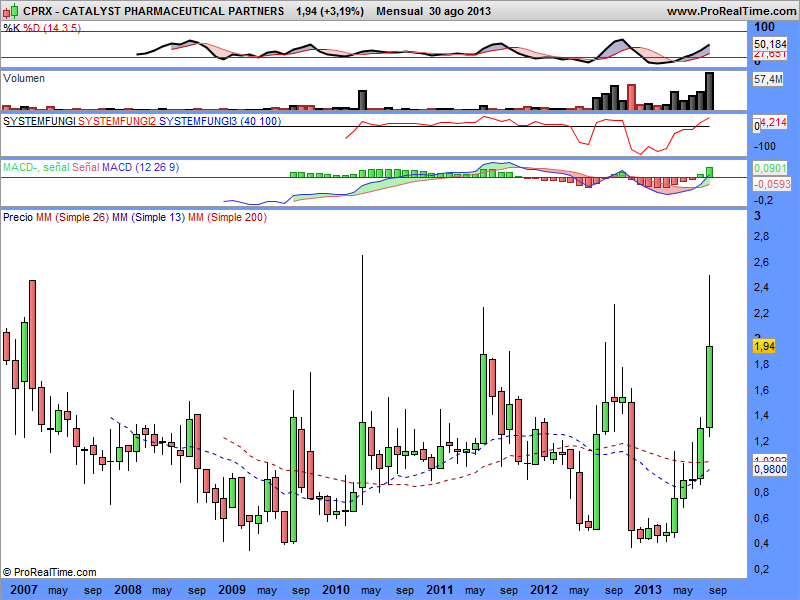This screenshot has height=600, width=800.
Task: Click the black SYSTEMFUNGI indicator label
Action: pos(39,121)
